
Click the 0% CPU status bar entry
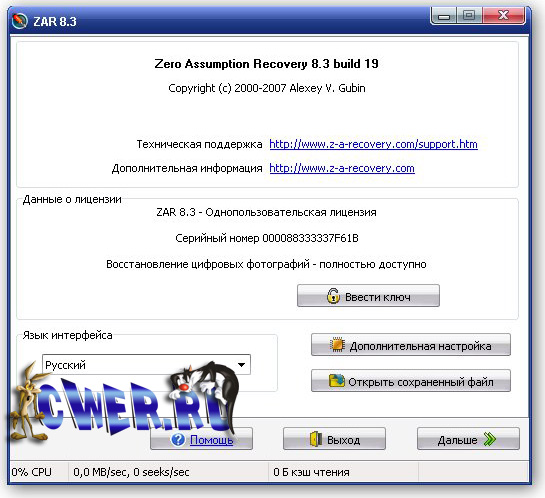pyautogui.click(x=31, y=472)
